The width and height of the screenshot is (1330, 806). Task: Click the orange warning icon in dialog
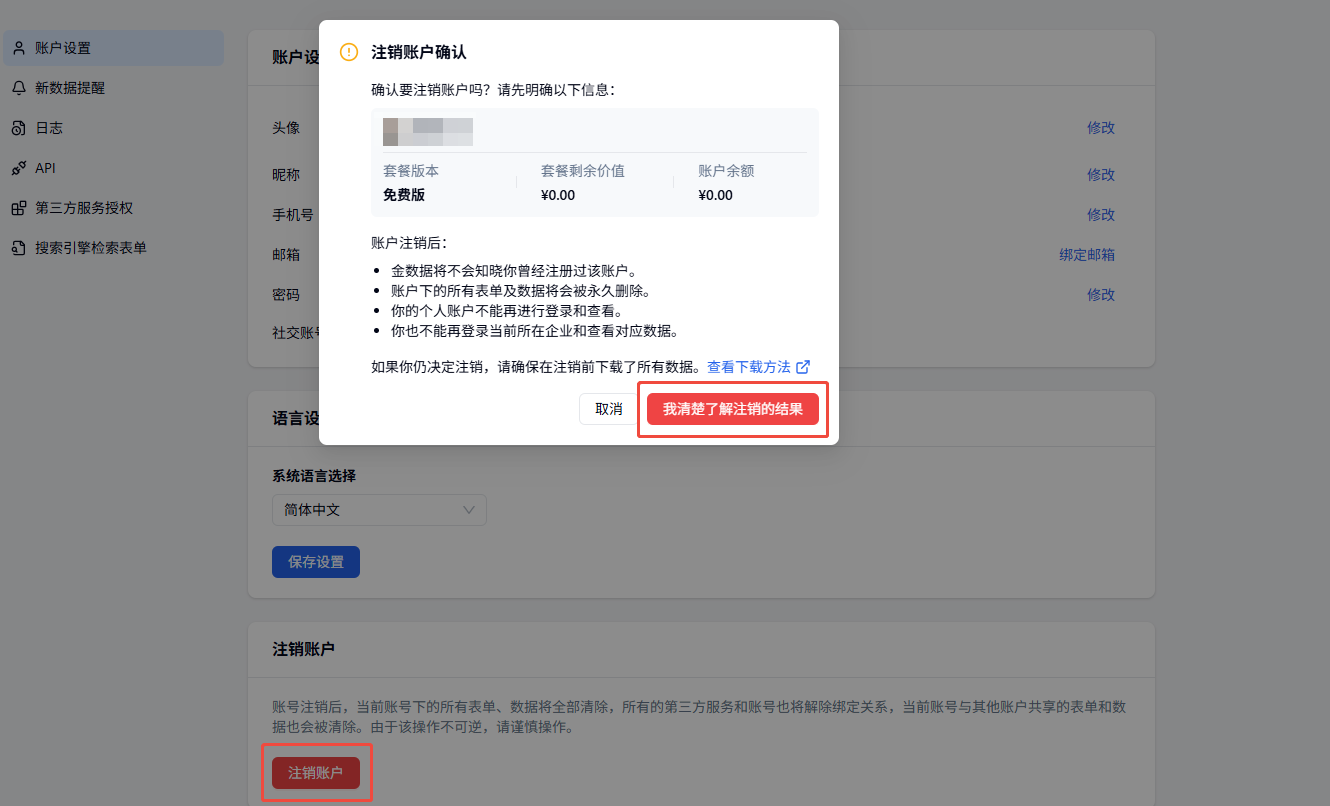tap(349, 52)
